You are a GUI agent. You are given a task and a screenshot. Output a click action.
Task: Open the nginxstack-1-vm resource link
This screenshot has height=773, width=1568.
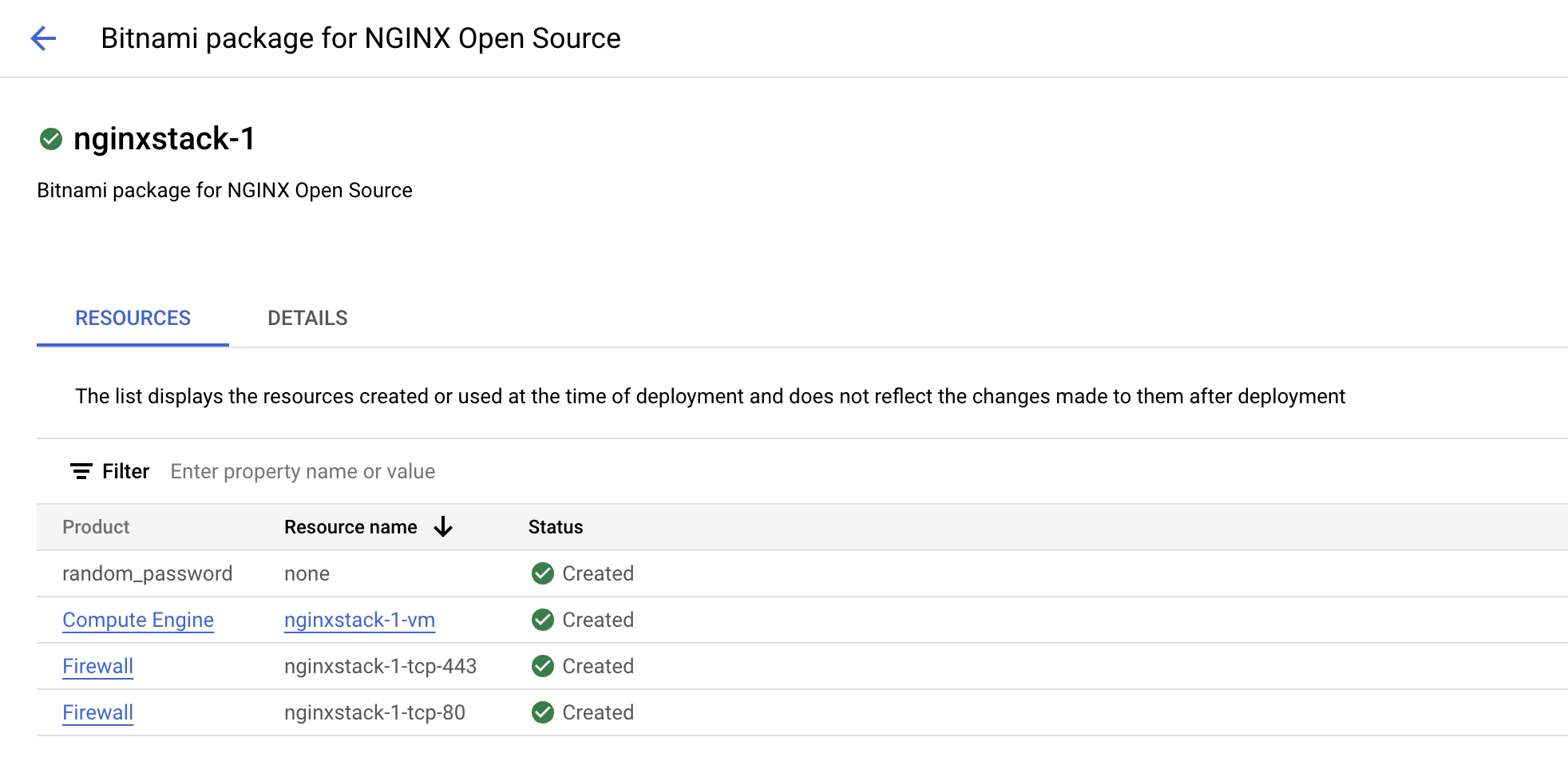pyautogui.click(x=359, y=620)
